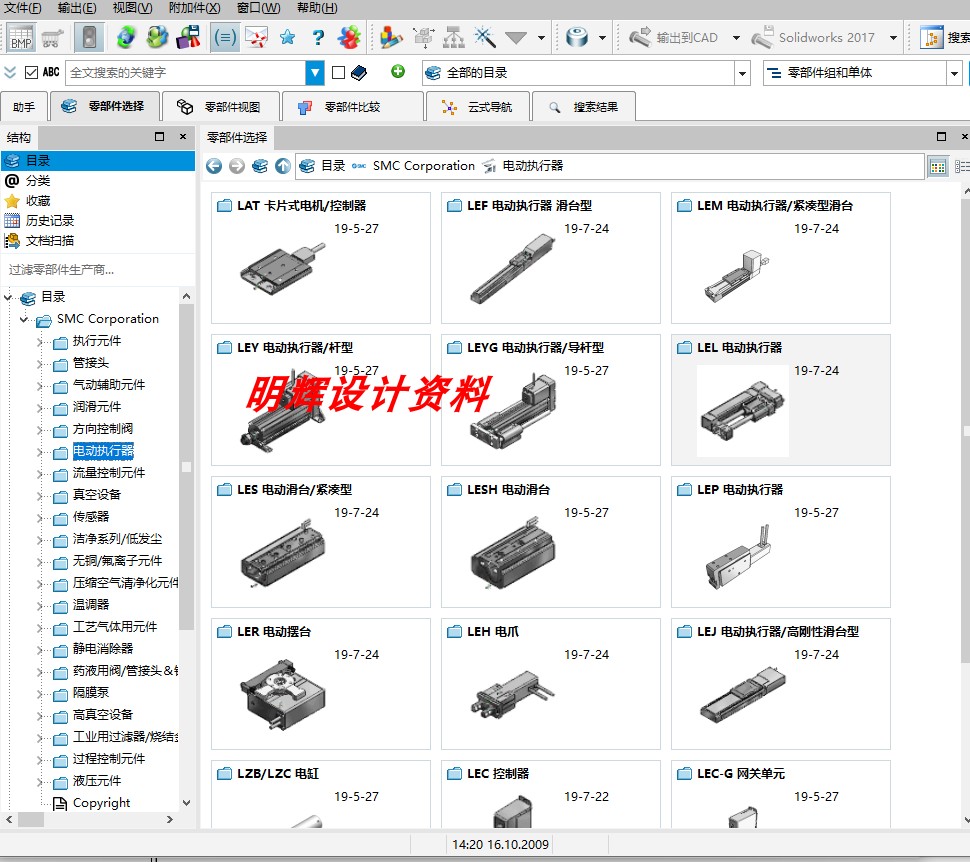The height and width of the screenshot is (862, 970).
Task: Select 传感器 in the catalog tree
Action: [91, 517]
